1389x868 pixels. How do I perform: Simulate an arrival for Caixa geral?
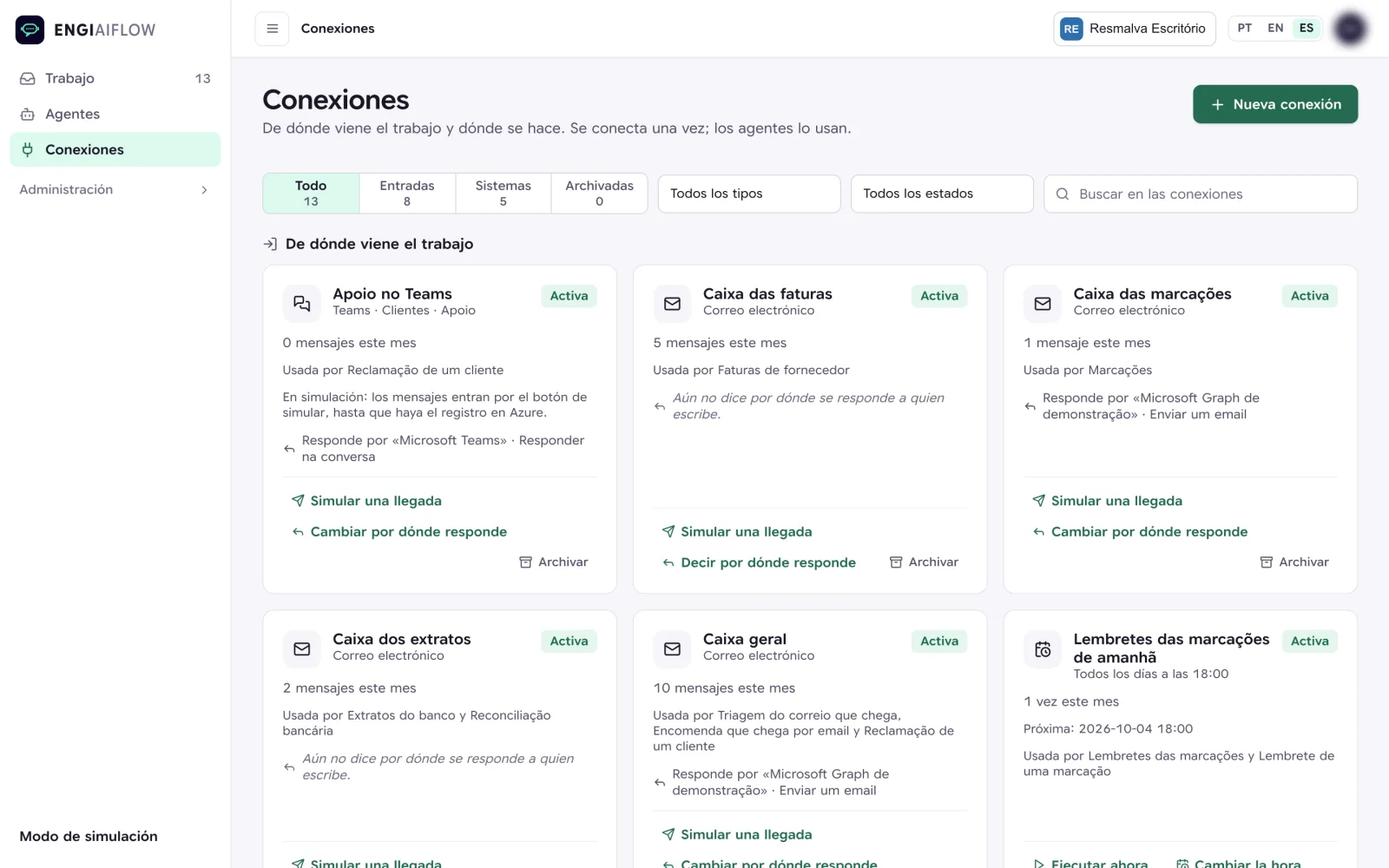737,835
